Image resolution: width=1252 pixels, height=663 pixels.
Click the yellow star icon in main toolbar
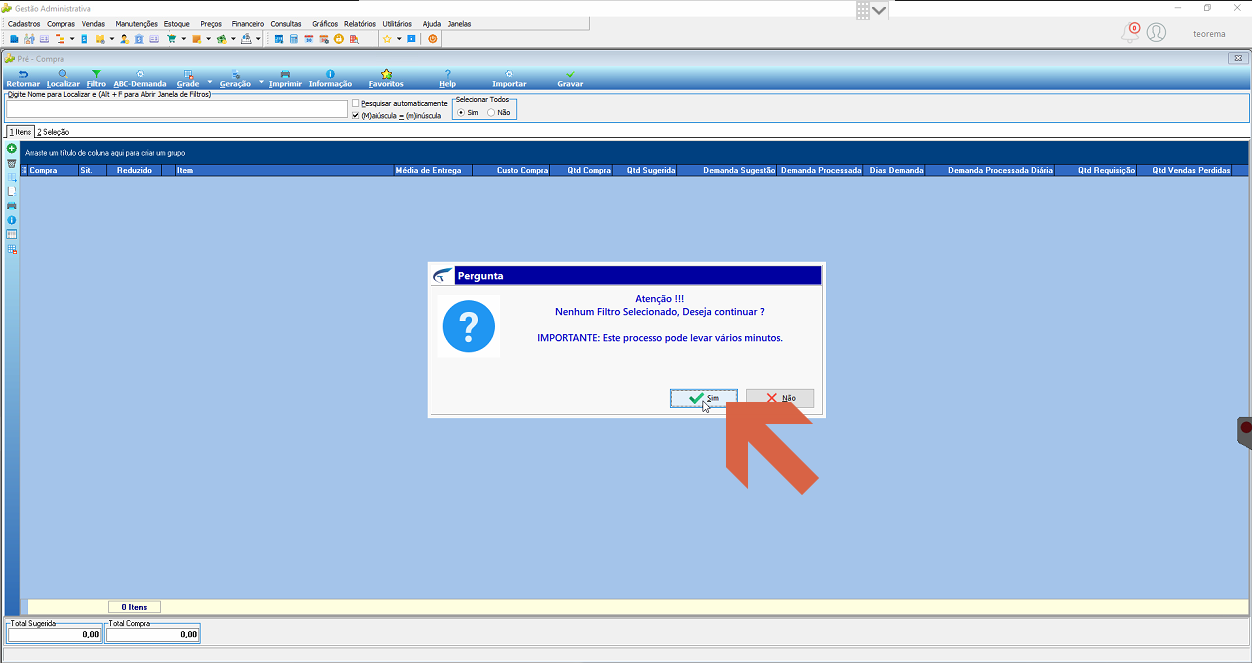387,39
